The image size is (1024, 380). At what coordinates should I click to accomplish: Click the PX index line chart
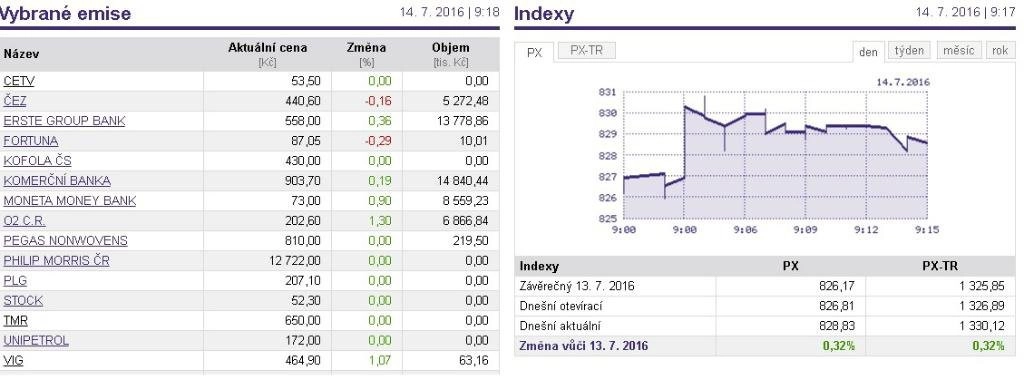(764, 157)
